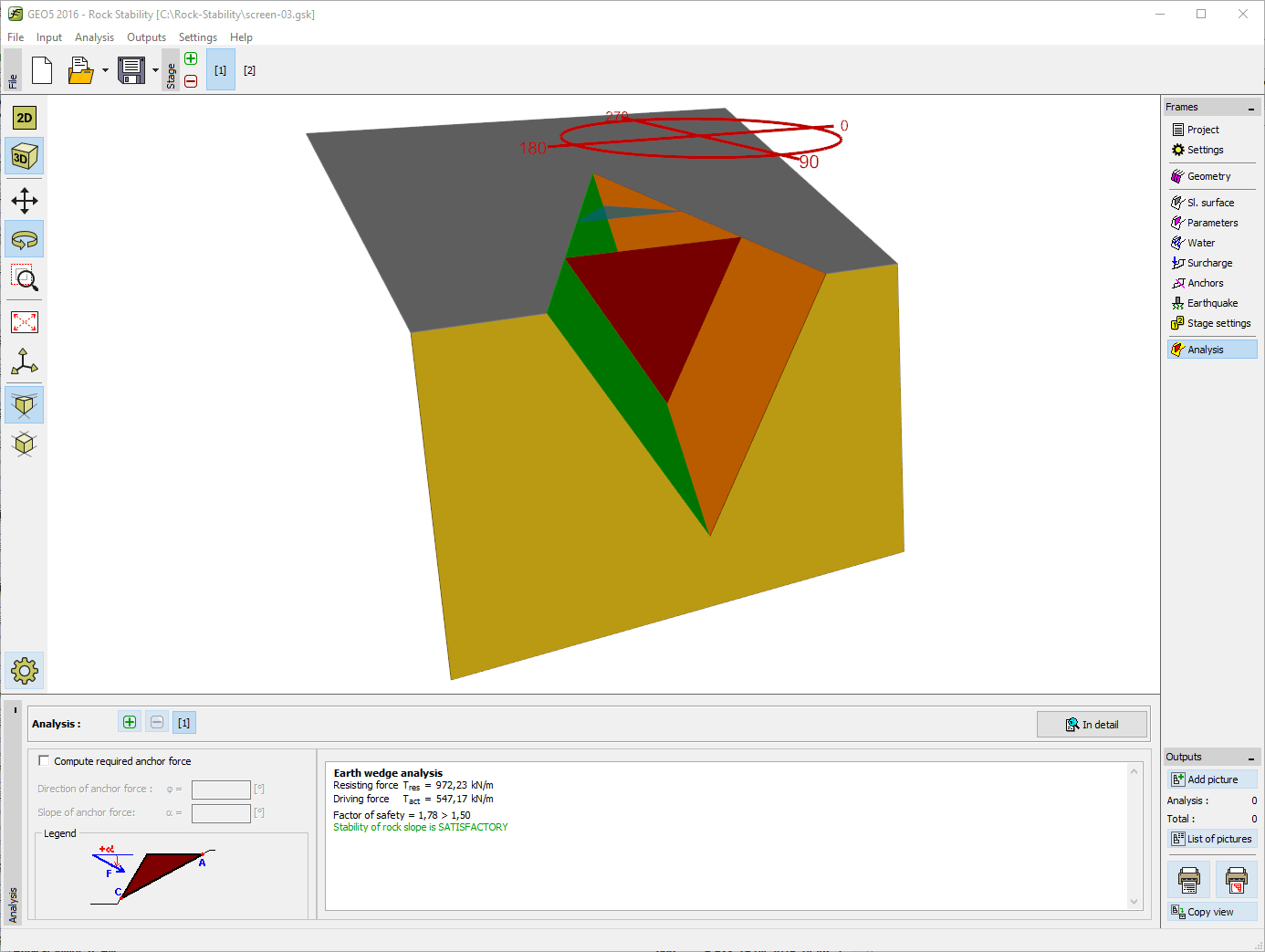The height and width of the screenshot is (952, 1265).
Task: Click Add picture button
Action: point(1211,779)
